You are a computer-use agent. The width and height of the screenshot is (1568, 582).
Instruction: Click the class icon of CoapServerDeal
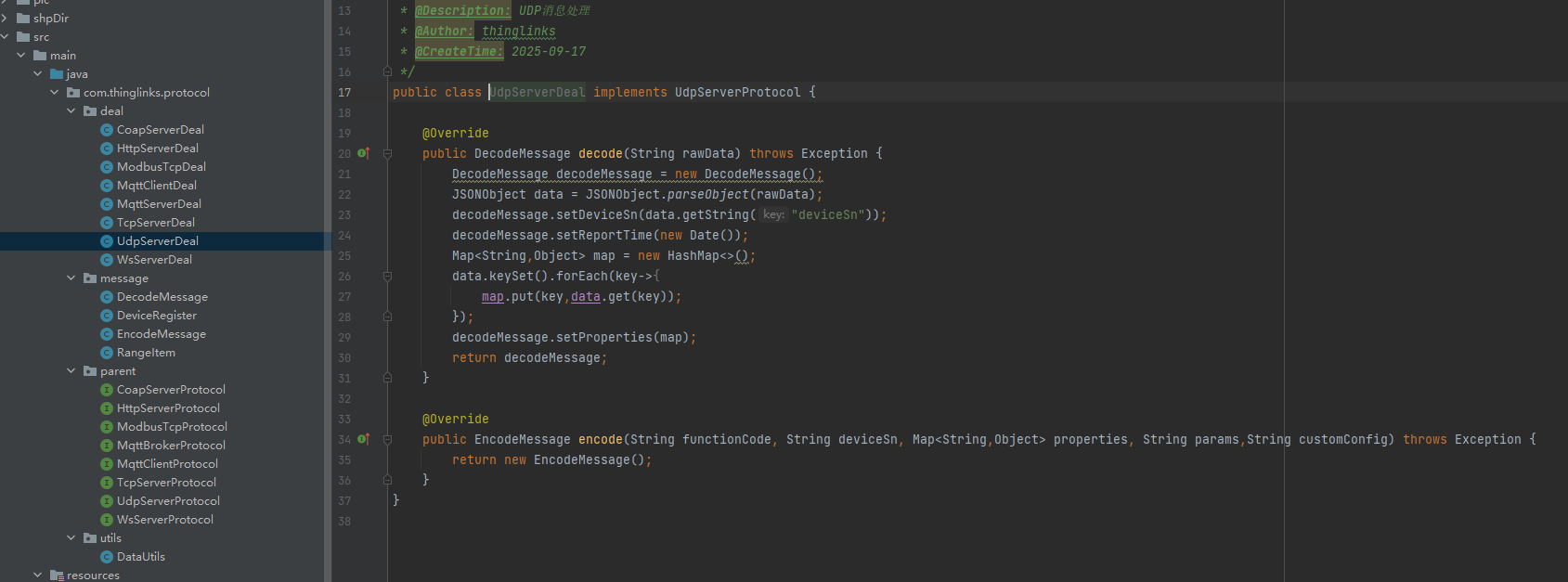107,130
